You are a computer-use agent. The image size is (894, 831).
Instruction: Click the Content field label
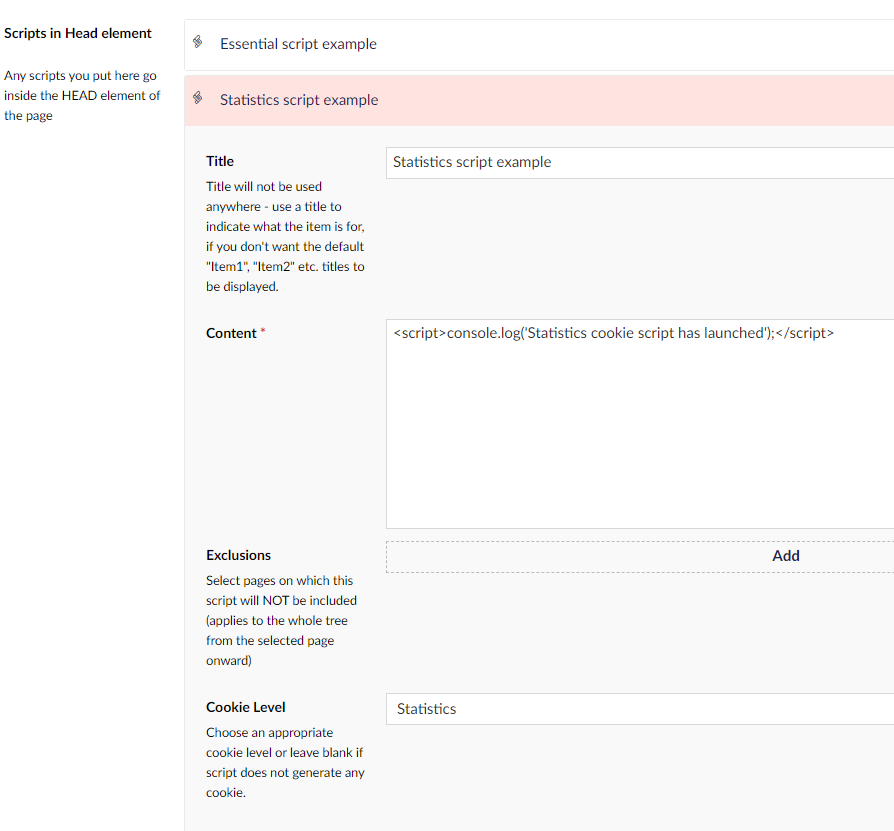[231, 333]
